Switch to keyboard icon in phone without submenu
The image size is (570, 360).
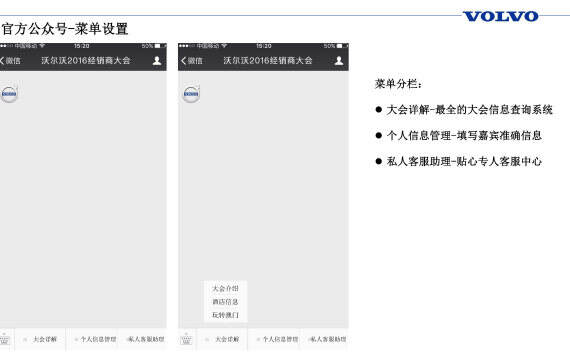click(x=5, y=339)
